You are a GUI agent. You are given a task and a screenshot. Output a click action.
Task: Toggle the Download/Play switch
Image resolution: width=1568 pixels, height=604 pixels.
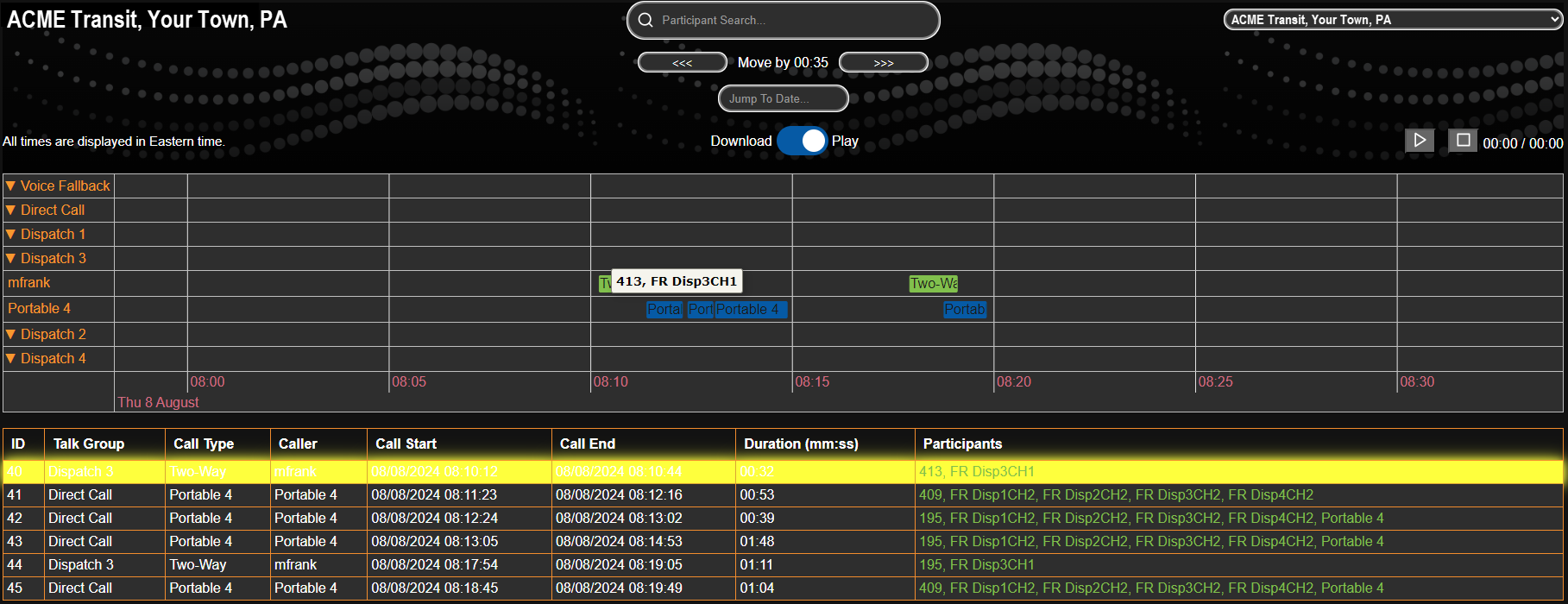click(x=802, y=141)
